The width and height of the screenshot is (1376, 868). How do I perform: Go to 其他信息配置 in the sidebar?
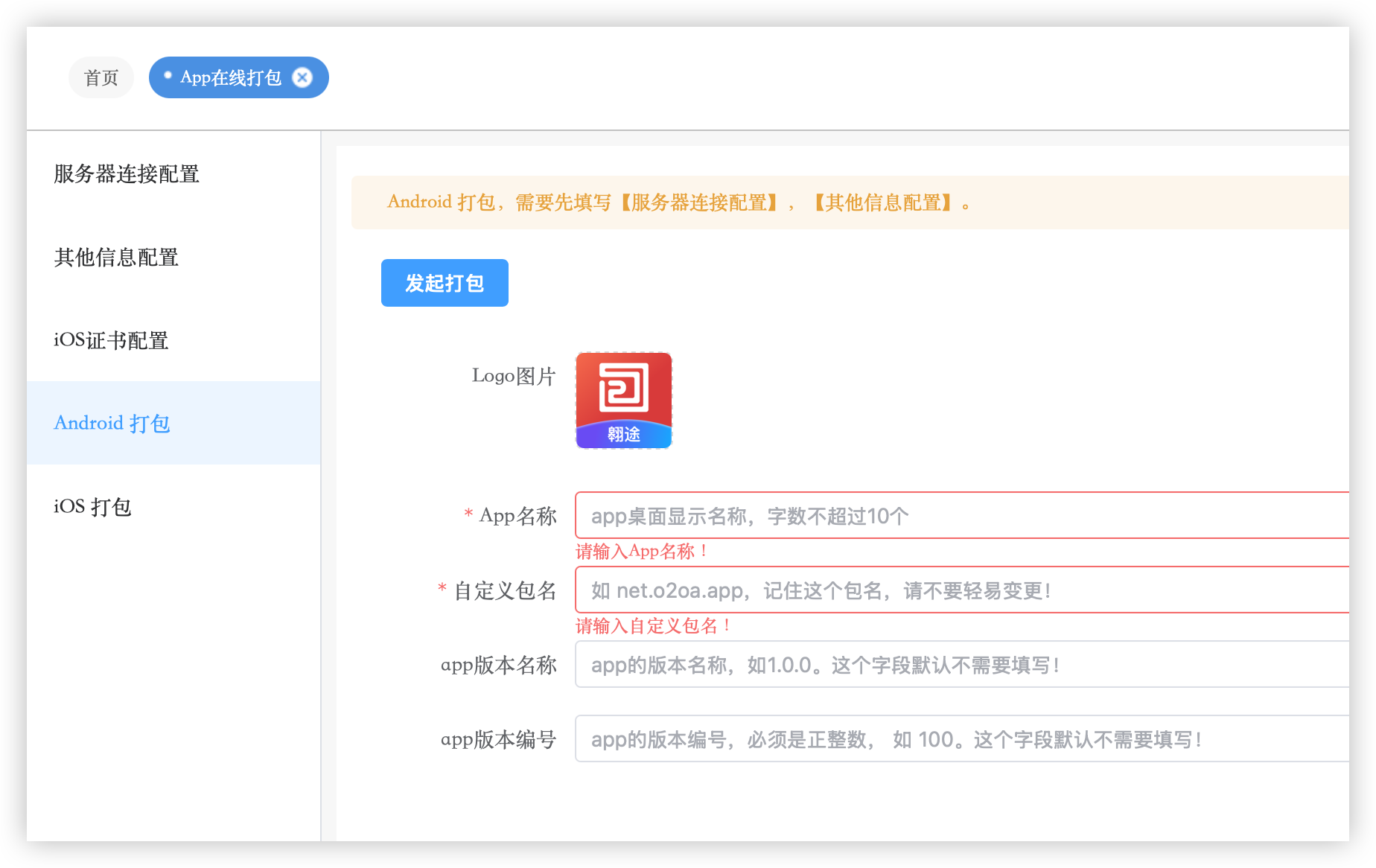tap(116, 258)
